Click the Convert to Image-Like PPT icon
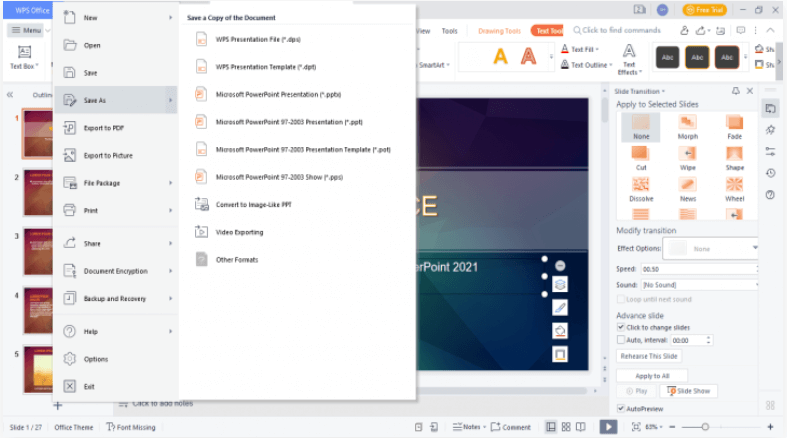The height and width of the screenshot is (438, 787). point(201,204)
